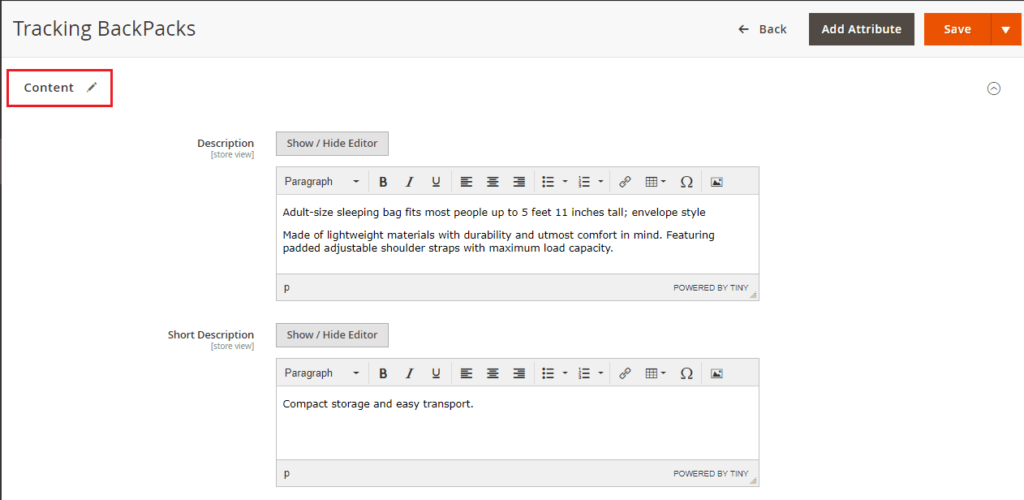Align right in Description editor toolbar
1024x500 pixels.
tap(519, 182)
